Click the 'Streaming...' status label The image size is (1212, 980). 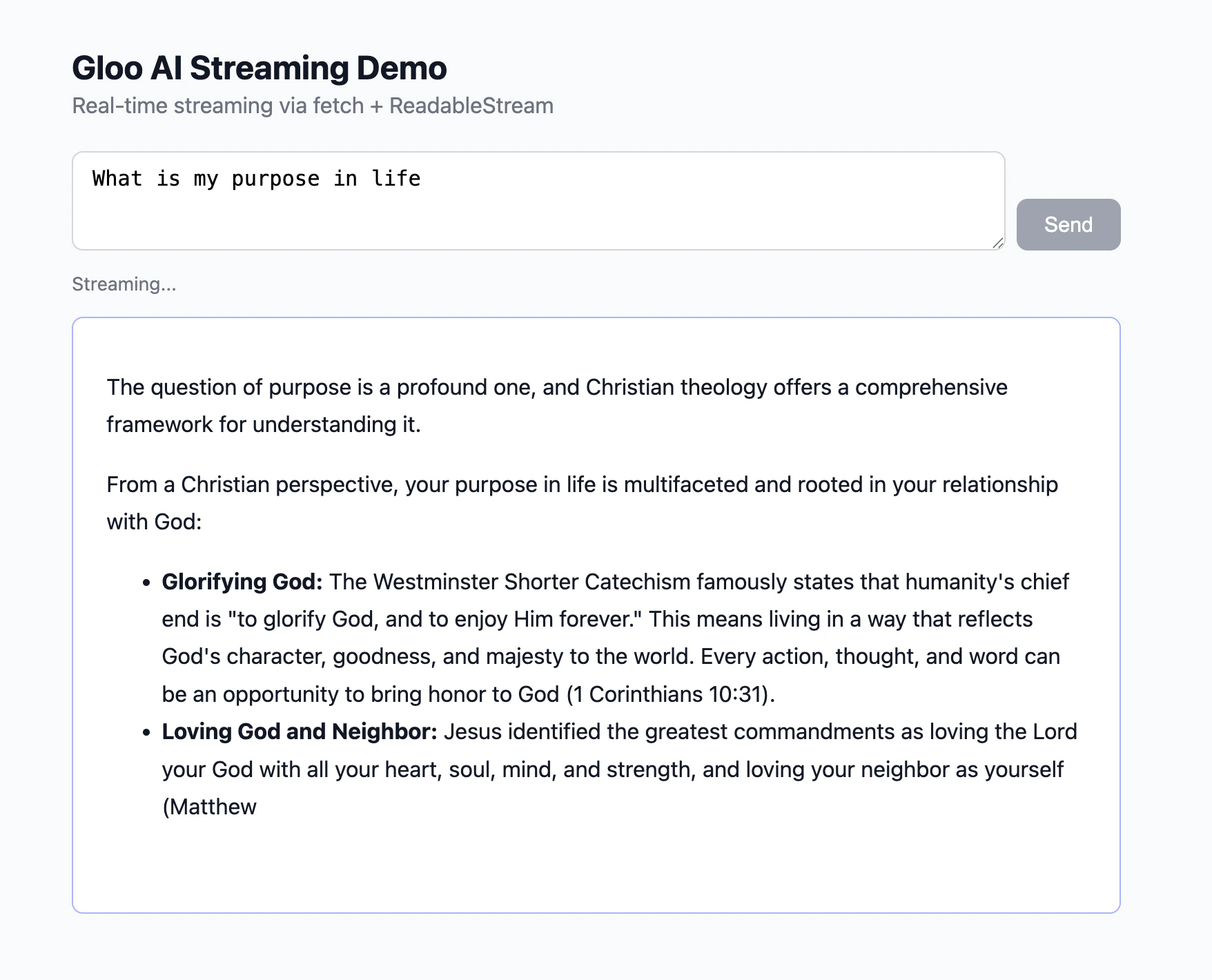tap(124, 284)
